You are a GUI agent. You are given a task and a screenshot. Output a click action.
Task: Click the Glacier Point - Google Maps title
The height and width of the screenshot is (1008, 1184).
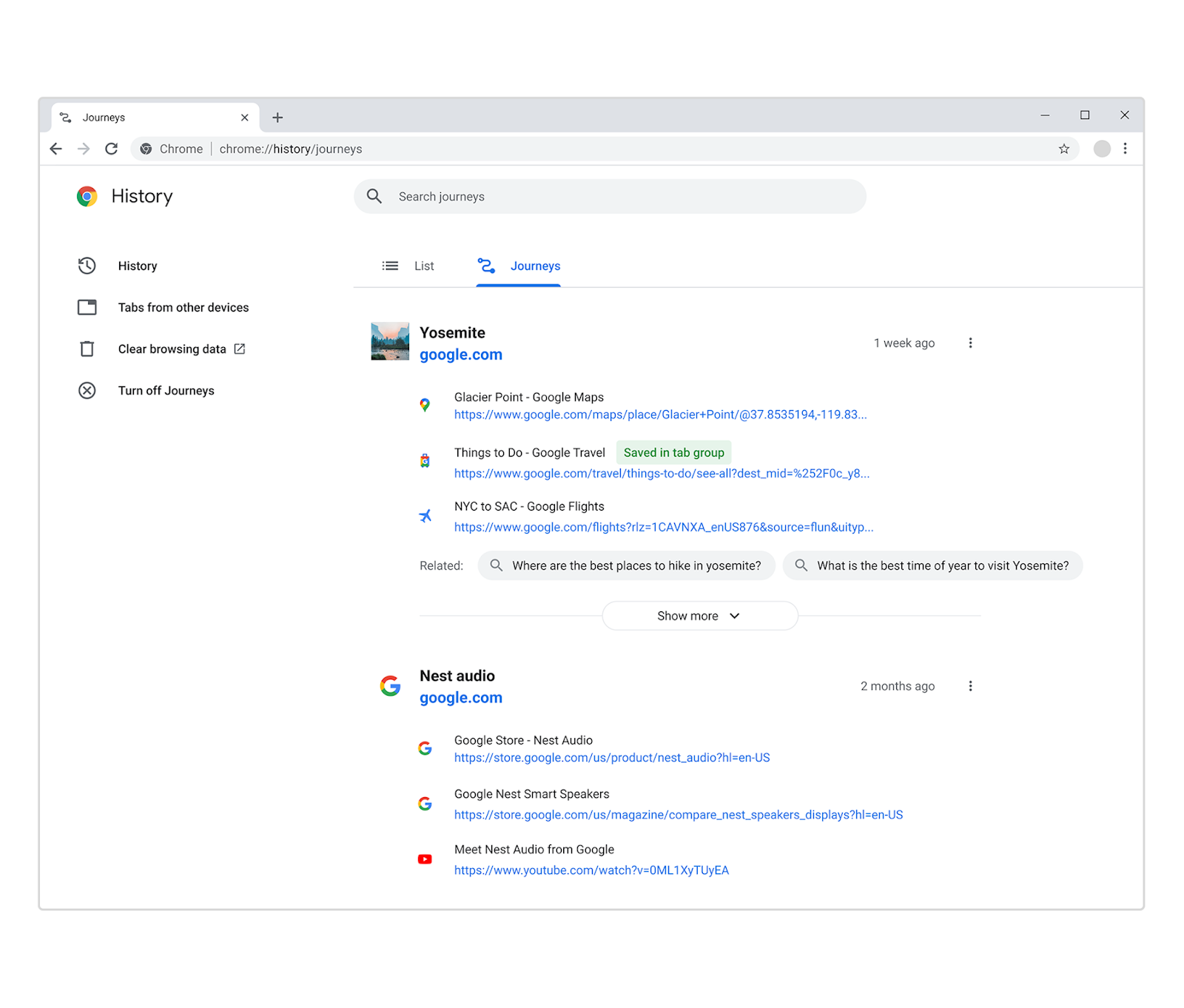(529, 397)
